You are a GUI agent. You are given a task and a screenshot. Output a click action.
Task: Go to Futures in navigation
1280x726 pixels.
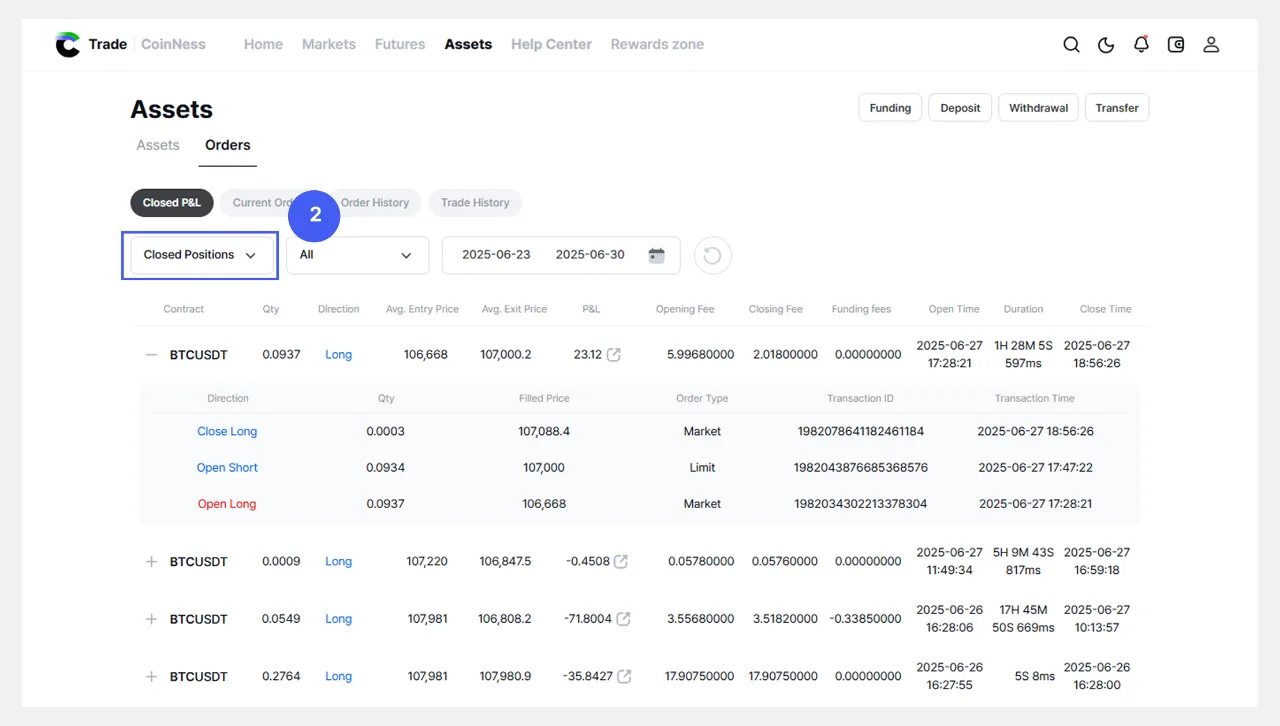tap(400, 44)
